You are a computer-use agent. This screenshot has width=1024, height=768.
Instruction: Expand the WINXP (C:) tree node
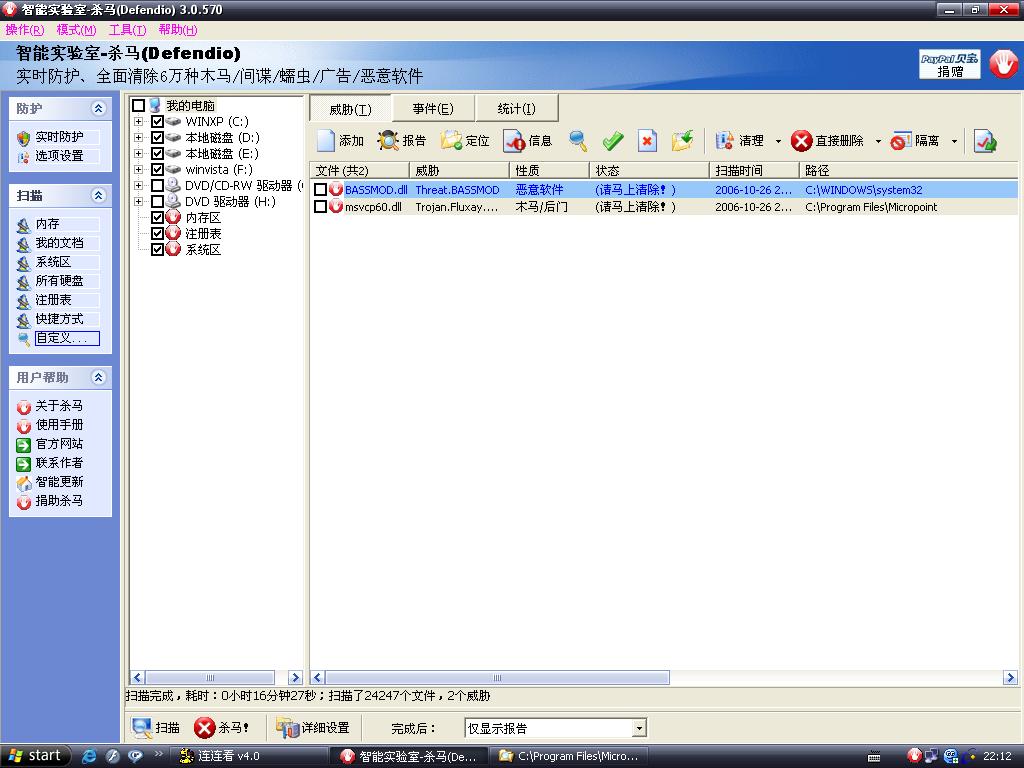tap(138, 121)
